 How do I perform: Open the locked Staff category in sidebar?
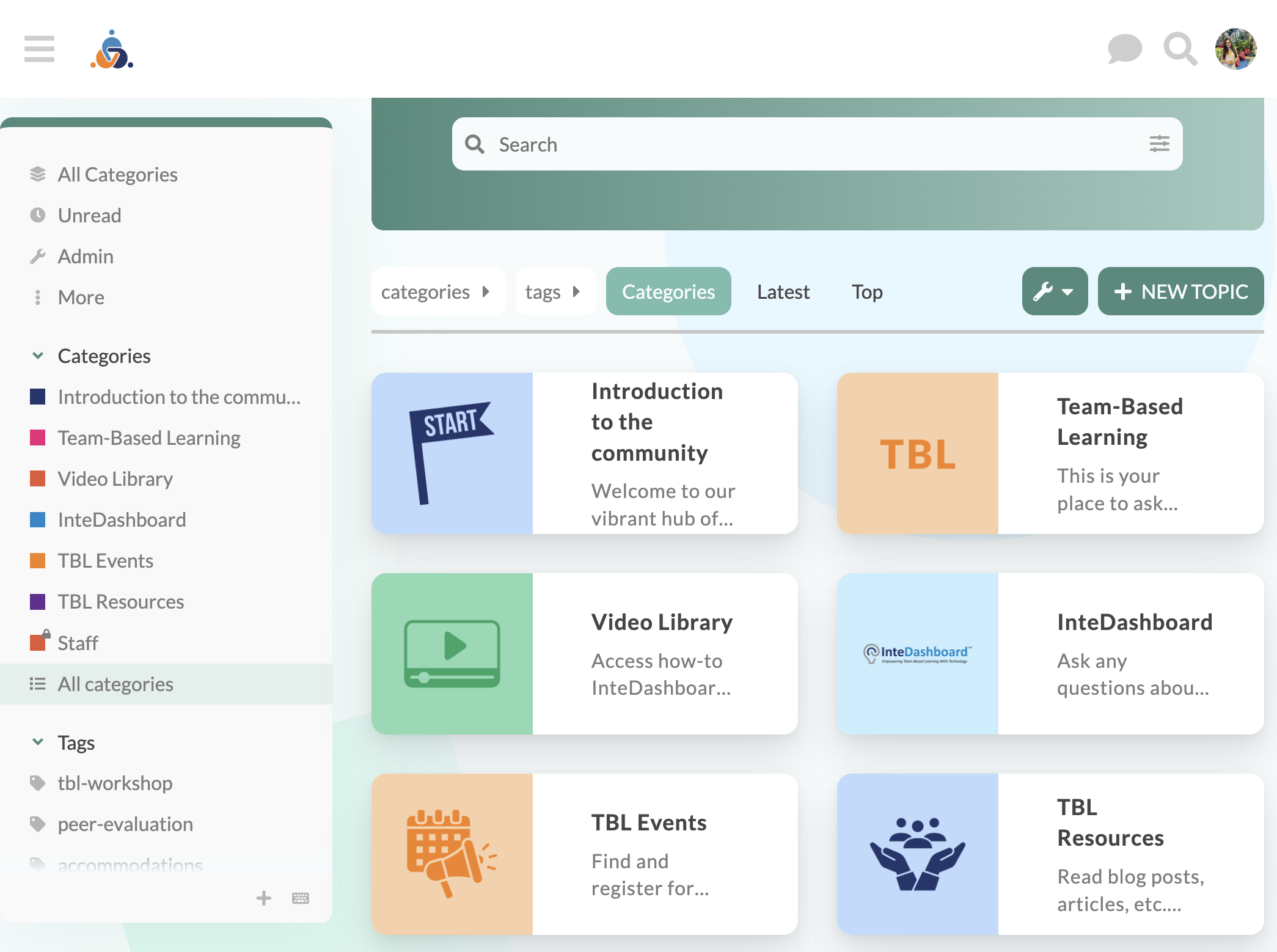pos(78,643)
